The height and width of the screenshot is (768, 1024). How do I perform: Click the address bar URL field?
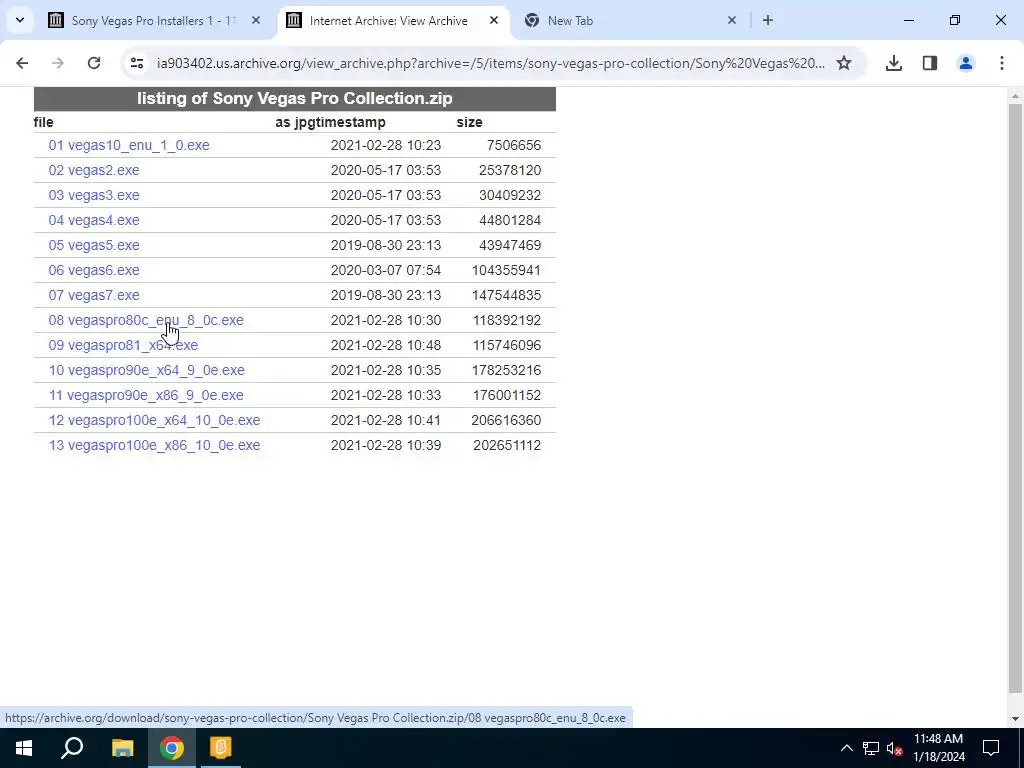tap(490, 63)
